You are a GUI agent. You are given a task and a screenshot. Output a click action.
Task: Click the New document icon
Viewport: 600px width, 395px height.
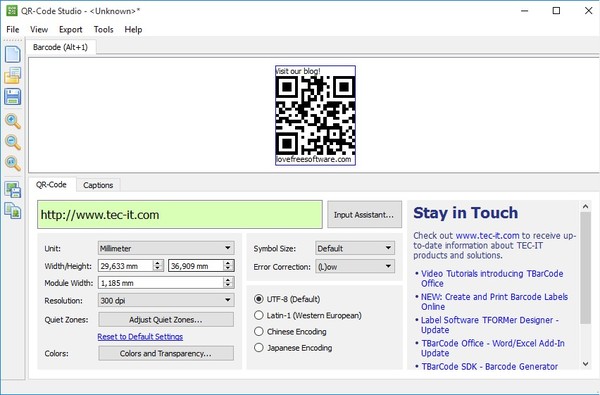point(13,54)
